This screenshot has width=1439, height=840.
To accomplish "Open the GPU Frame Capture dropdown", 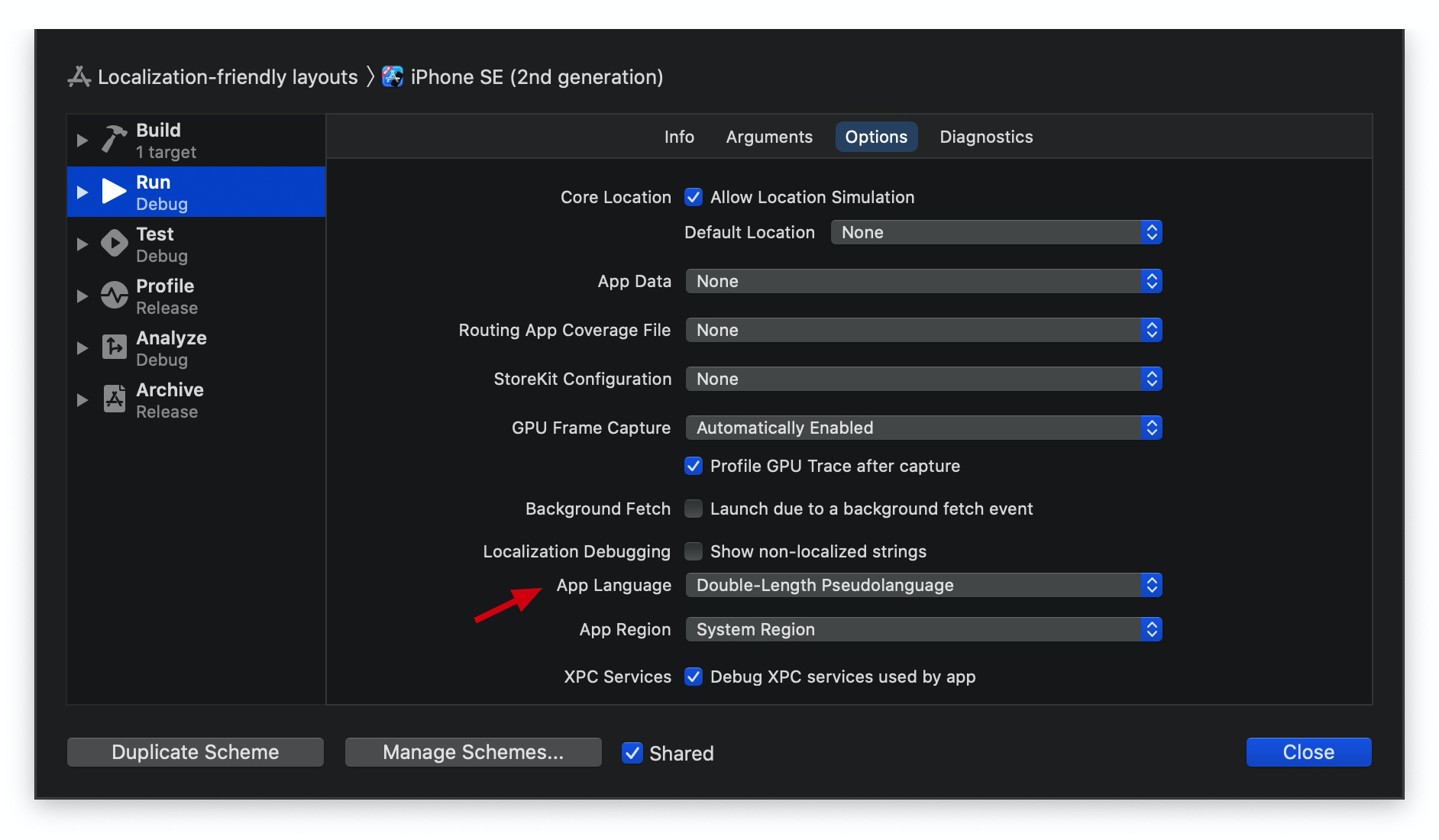I will 923,428.
